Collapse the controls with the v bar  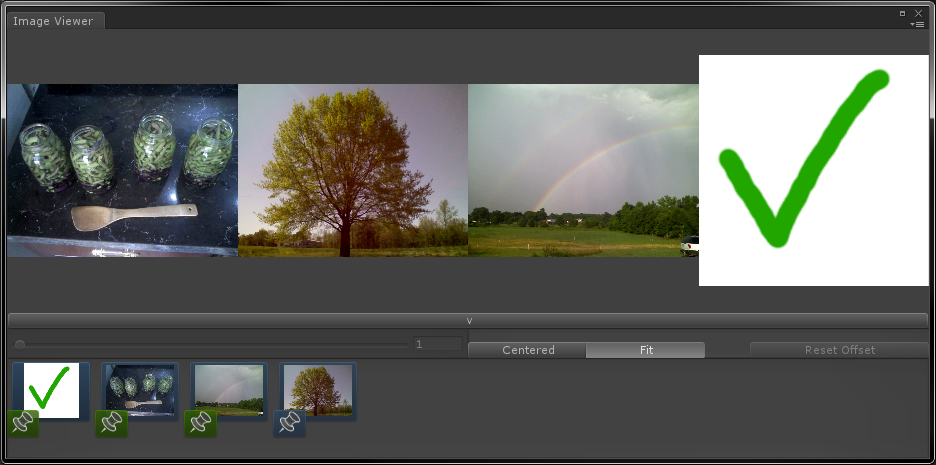coord(468,320)
